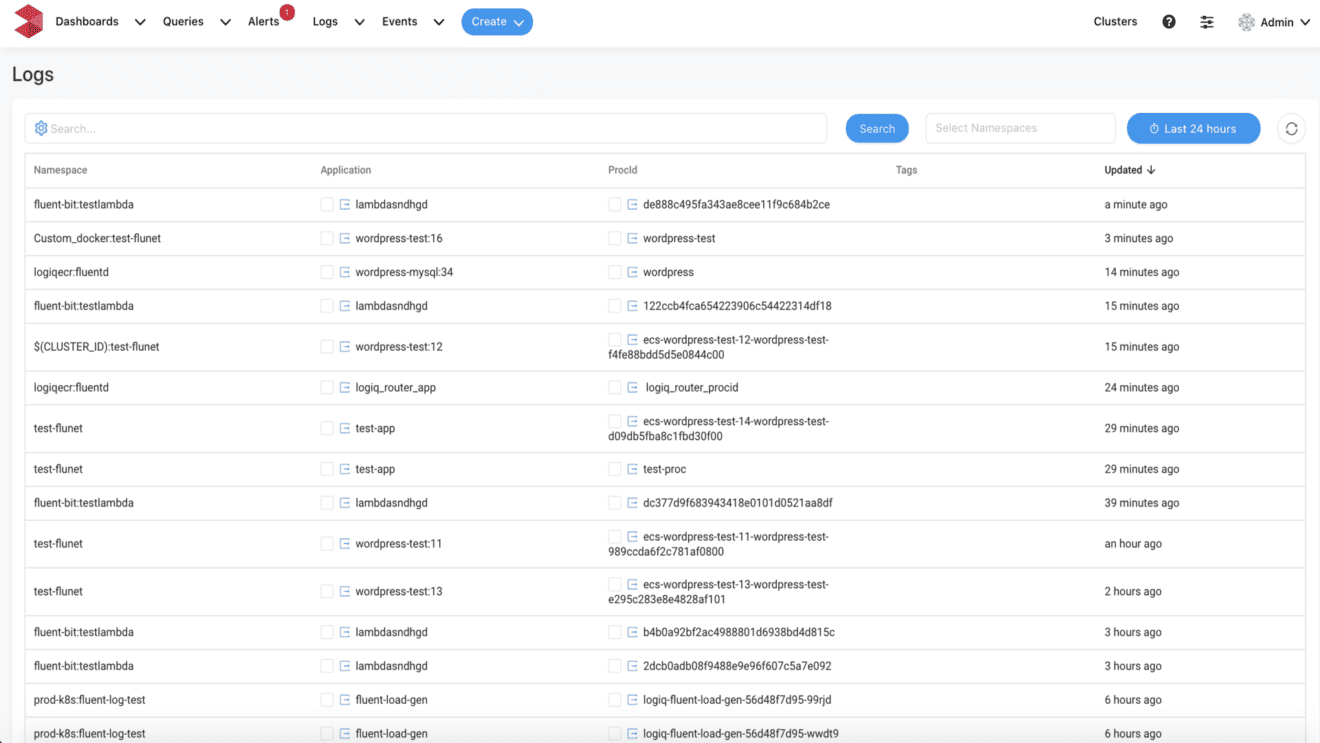Screen dimensions: 1320x743
Task: Check the logiq_router_app application checkbox
Action: pyautogui.click(x=327, y=387)
